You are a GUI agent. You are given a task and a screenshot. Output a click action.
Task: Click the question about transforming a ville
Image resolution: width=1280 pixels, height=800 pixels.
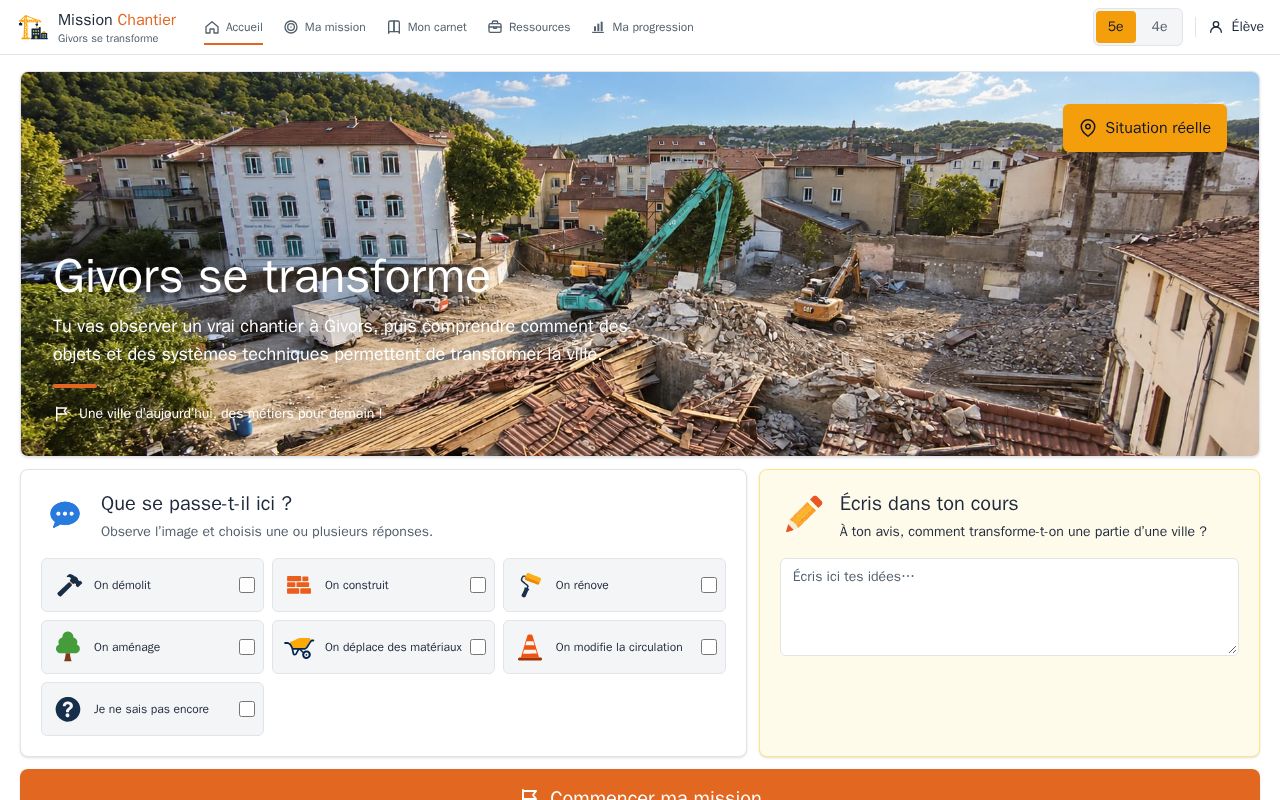1023,532
